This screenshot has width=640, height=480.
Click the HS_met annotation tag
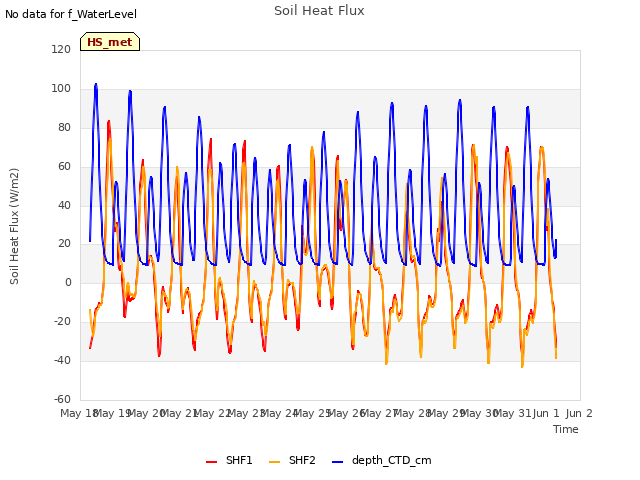coord(110,42)
